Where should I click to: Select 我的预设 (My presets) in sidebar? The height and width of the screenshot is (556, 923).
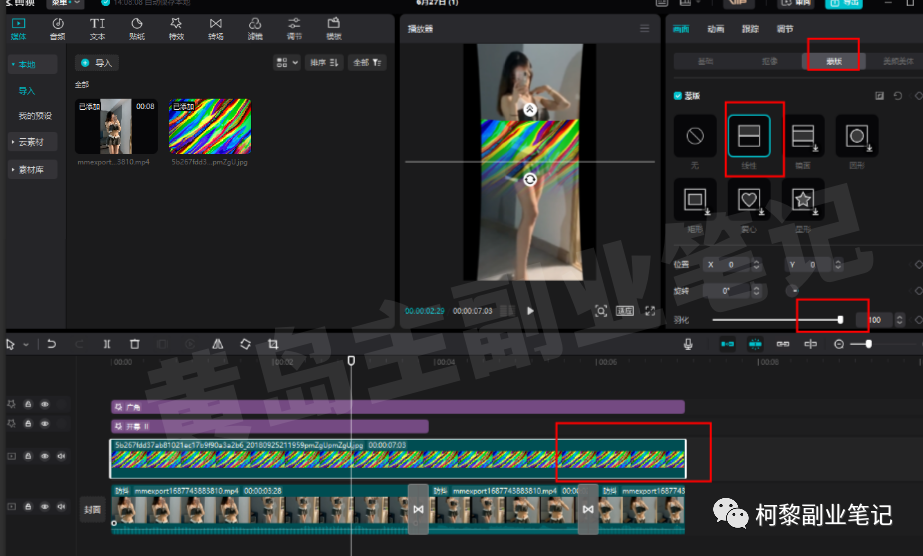[x=35, y=116]
